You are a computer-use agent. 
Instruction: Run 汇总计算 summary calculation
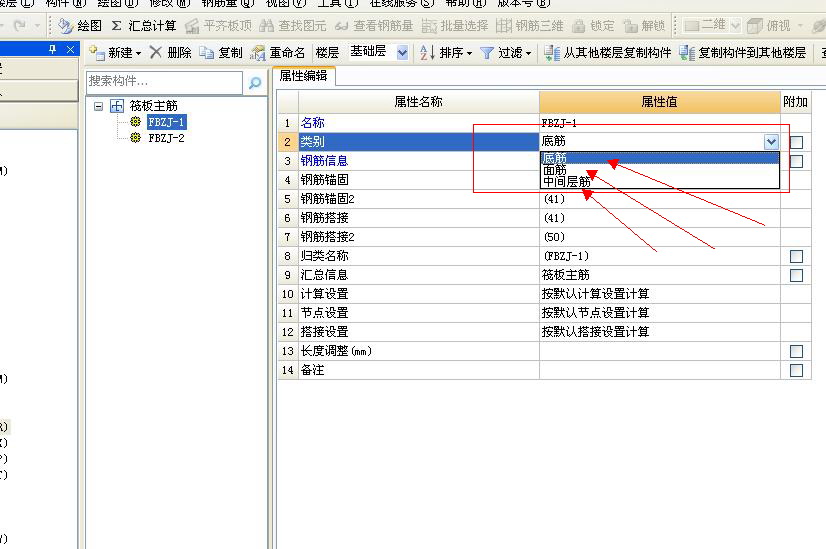tap(143, 25)
